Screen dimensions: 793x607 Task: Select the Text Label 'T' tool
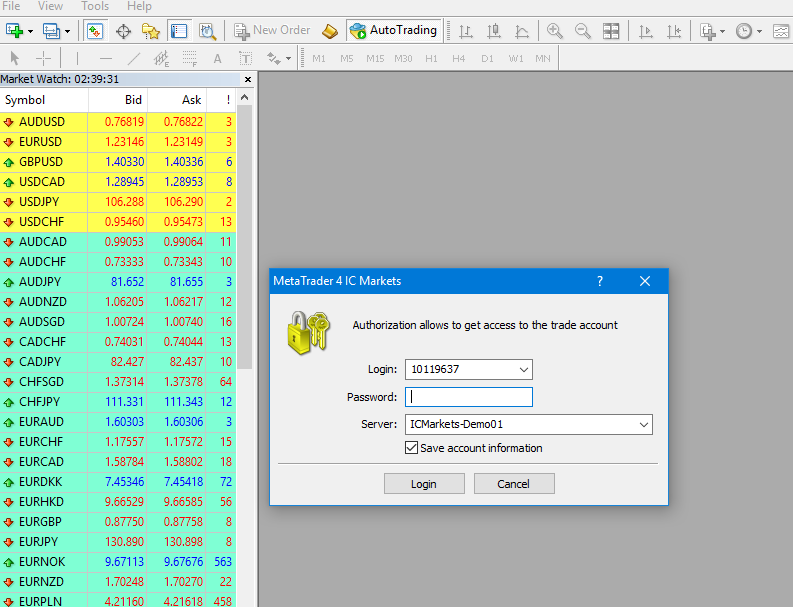click(245, 59)
